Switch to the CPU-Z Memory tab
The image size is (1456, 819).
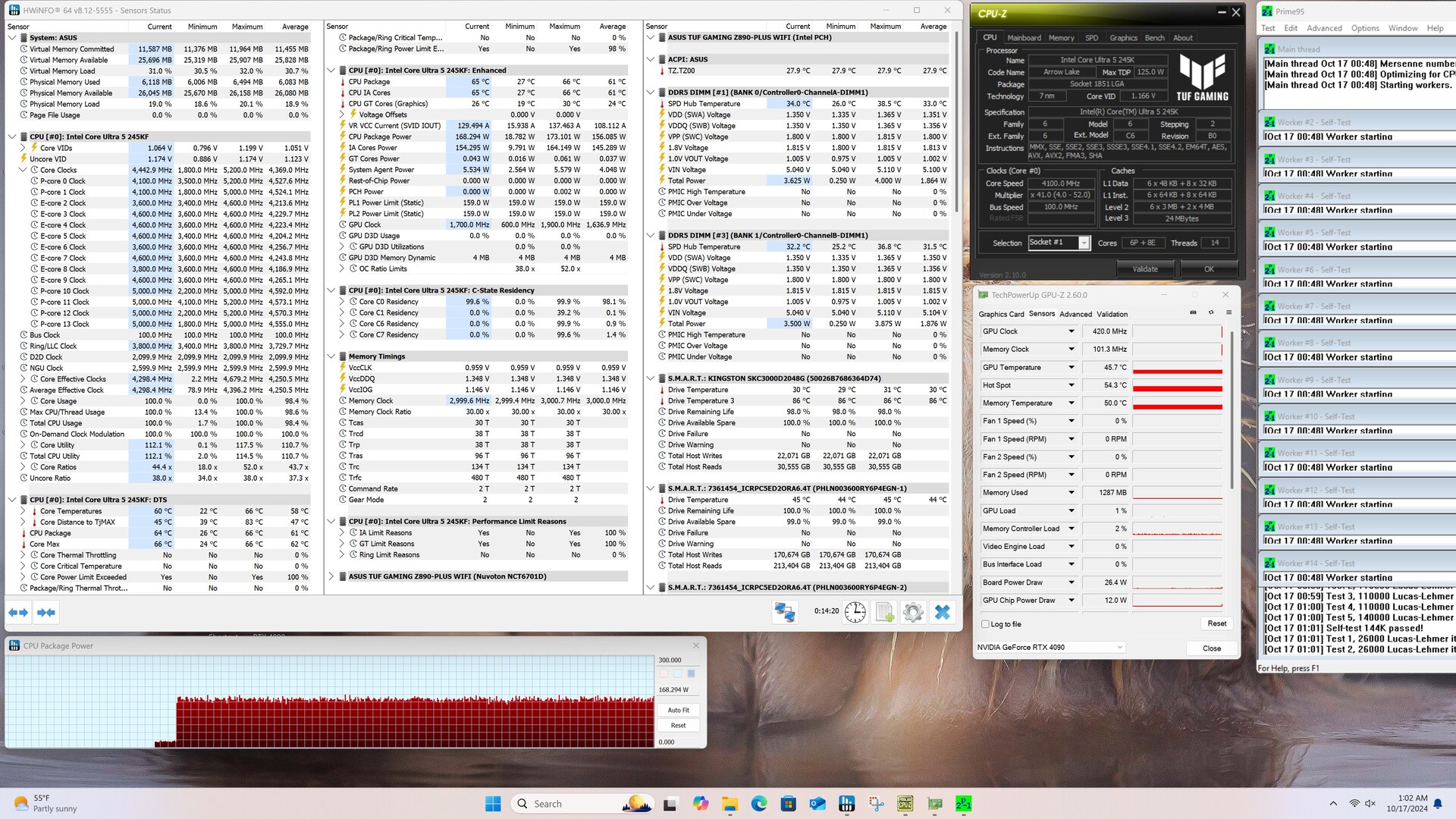point(1061,38)
